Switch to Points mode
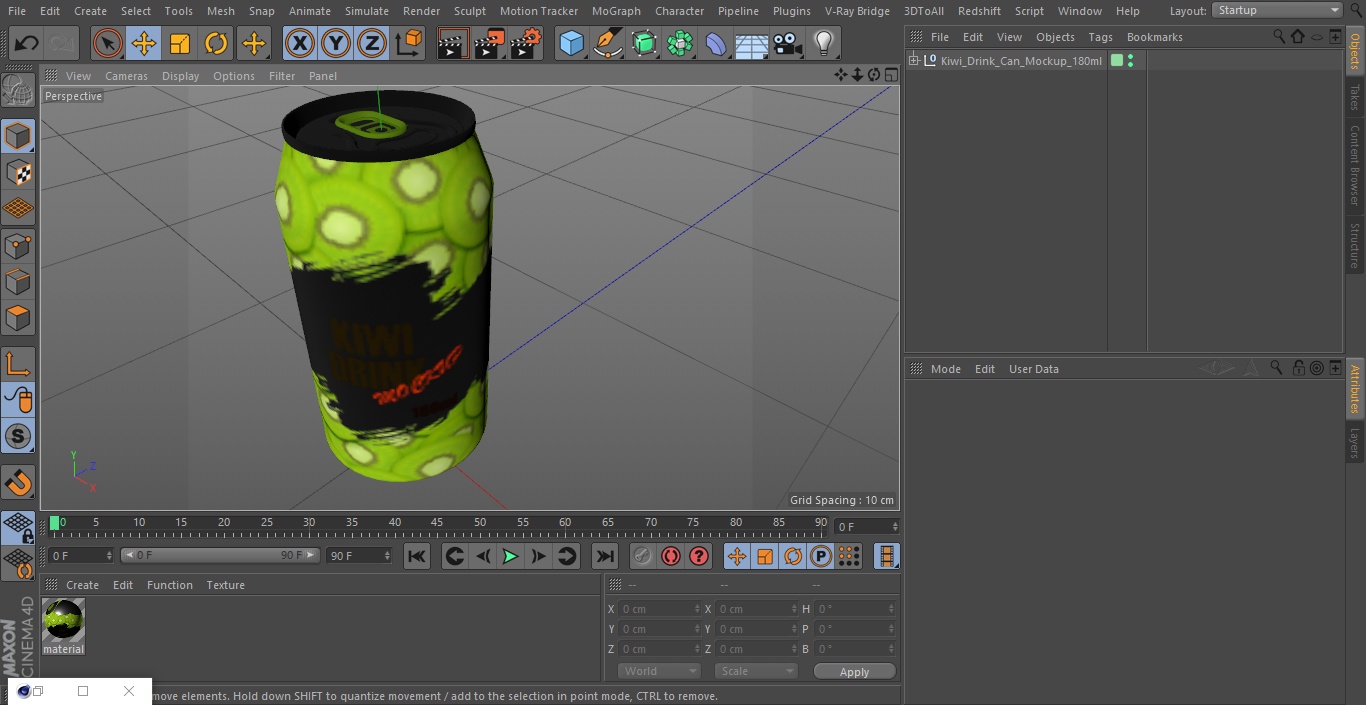The height and width of the screenshot is (705, 1366). [18, 245]
